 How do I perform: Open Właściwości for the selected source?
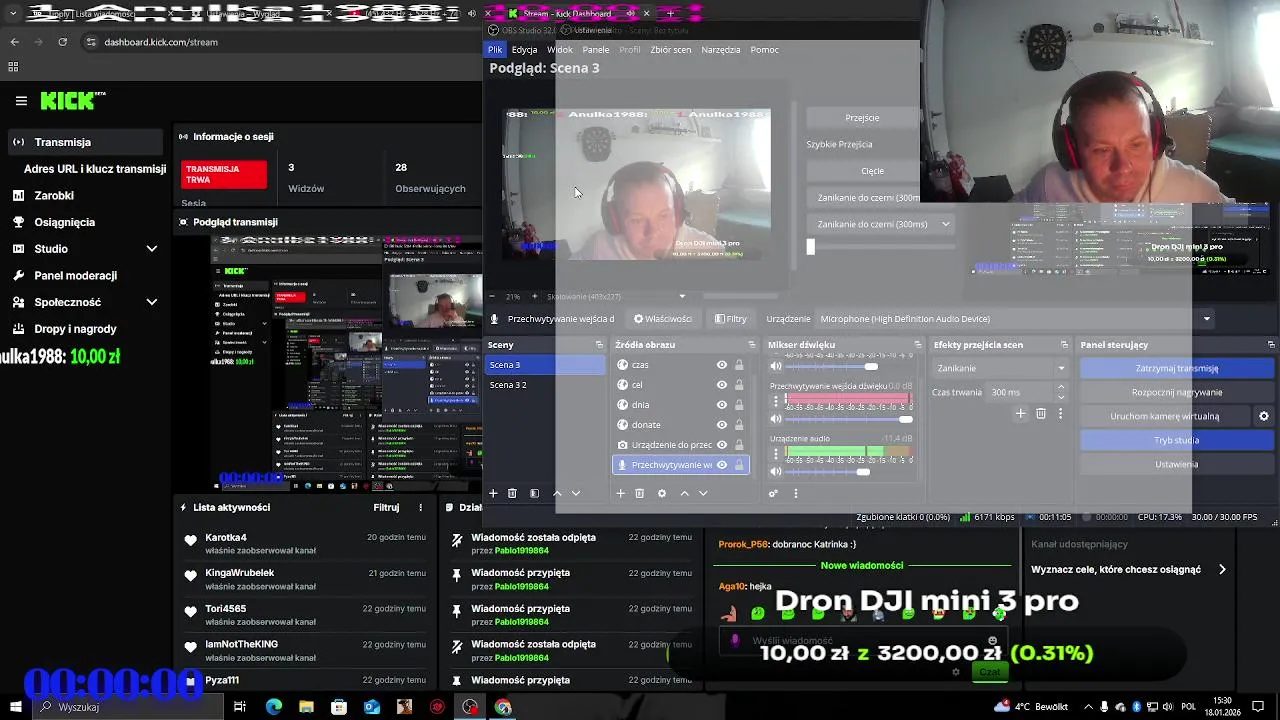663,319
